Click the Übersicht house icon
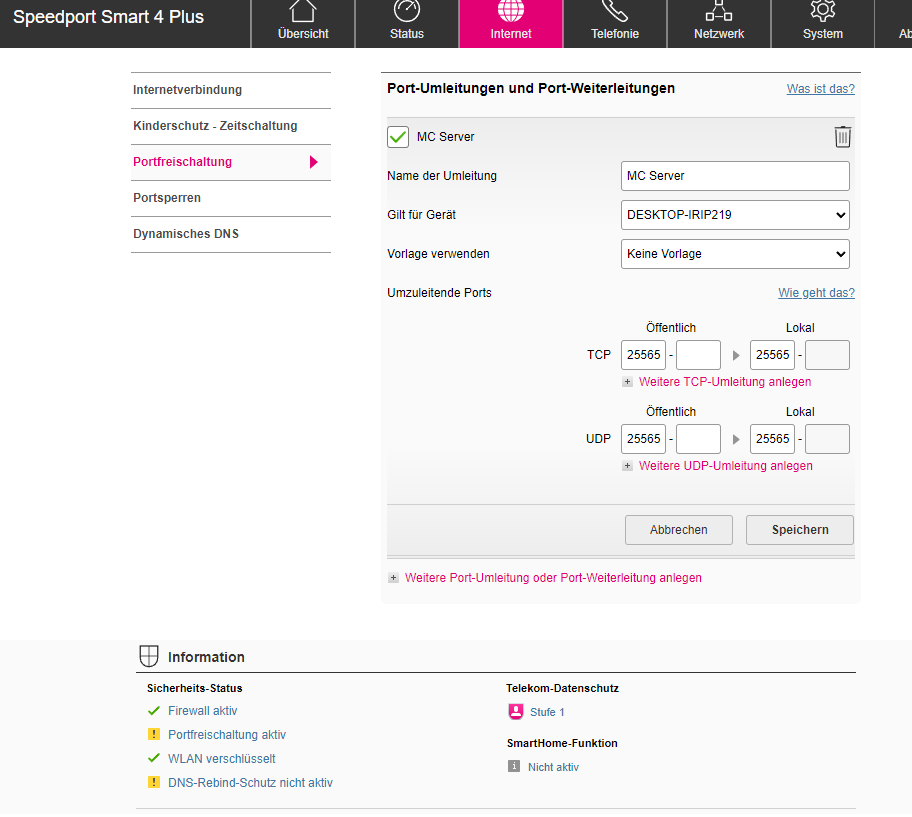 click(302, 11)
